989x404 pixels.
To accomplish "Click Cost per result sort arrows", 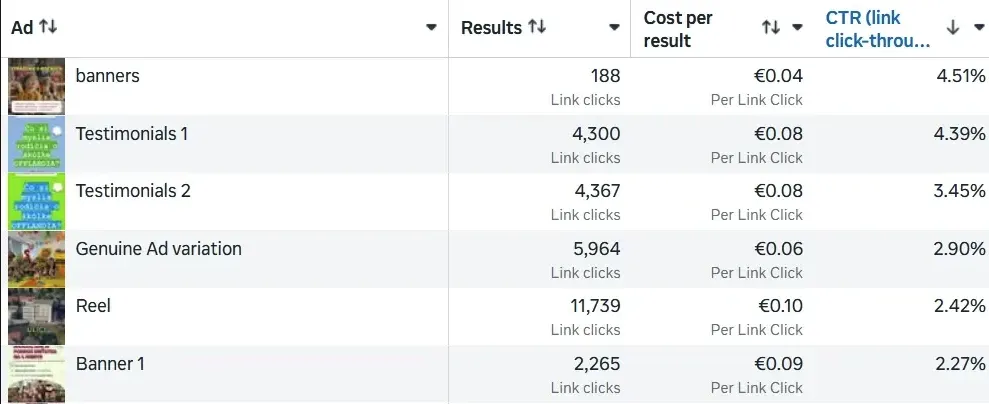I will click(771, 27).
